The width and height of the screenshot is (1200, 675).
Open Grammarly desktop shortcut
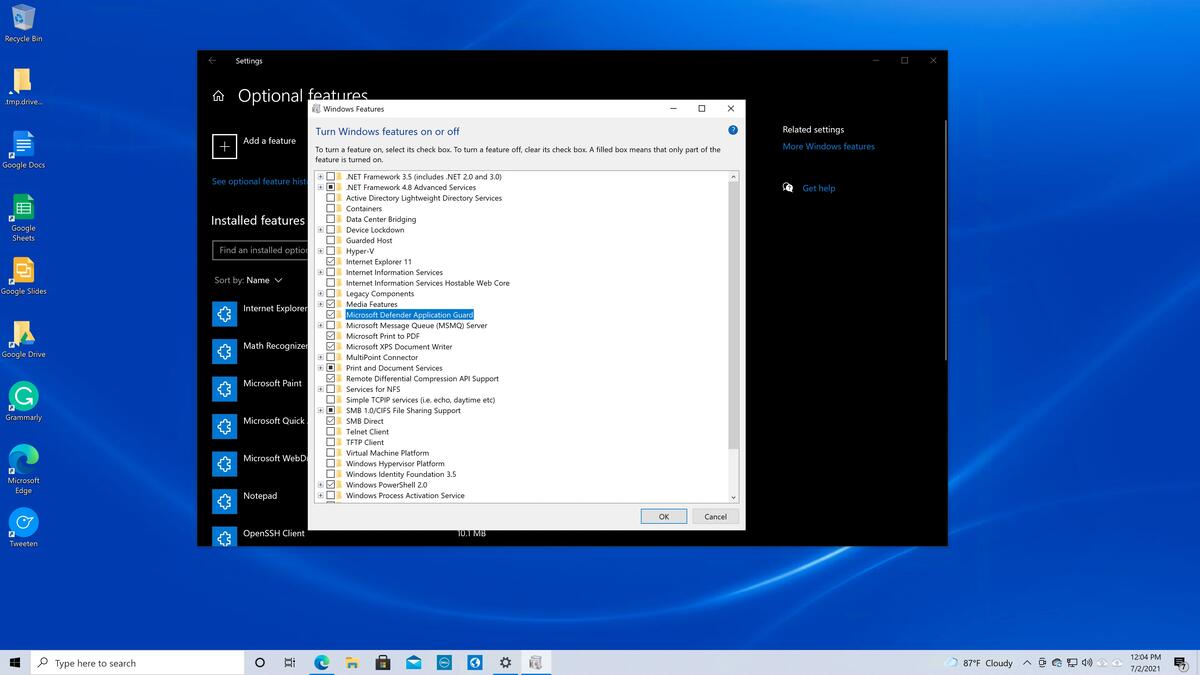pos(23,396)
